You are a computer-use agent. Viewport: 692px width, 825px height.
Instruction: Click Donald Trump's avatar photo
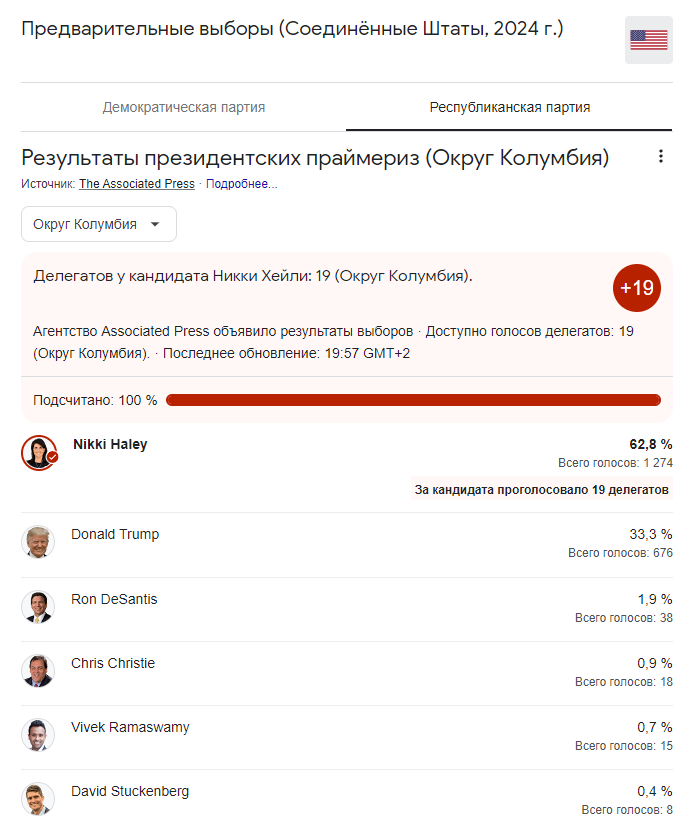click(38, 542)
